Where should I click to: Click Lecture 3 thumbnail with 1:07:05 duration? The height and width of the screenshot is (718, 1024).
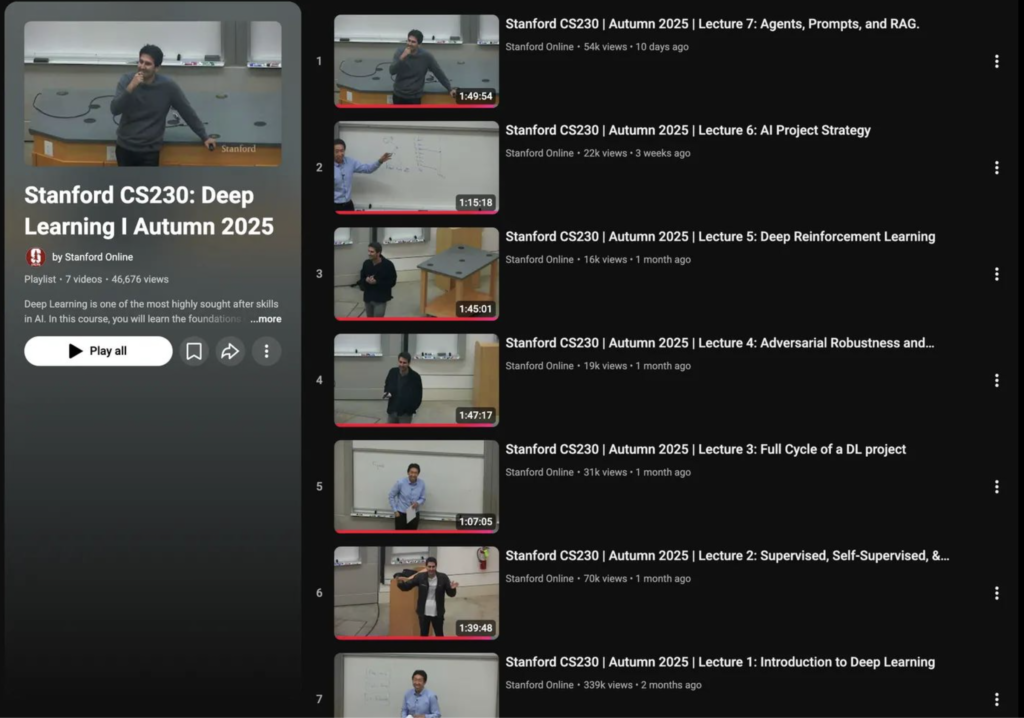[x=416, y=486]
